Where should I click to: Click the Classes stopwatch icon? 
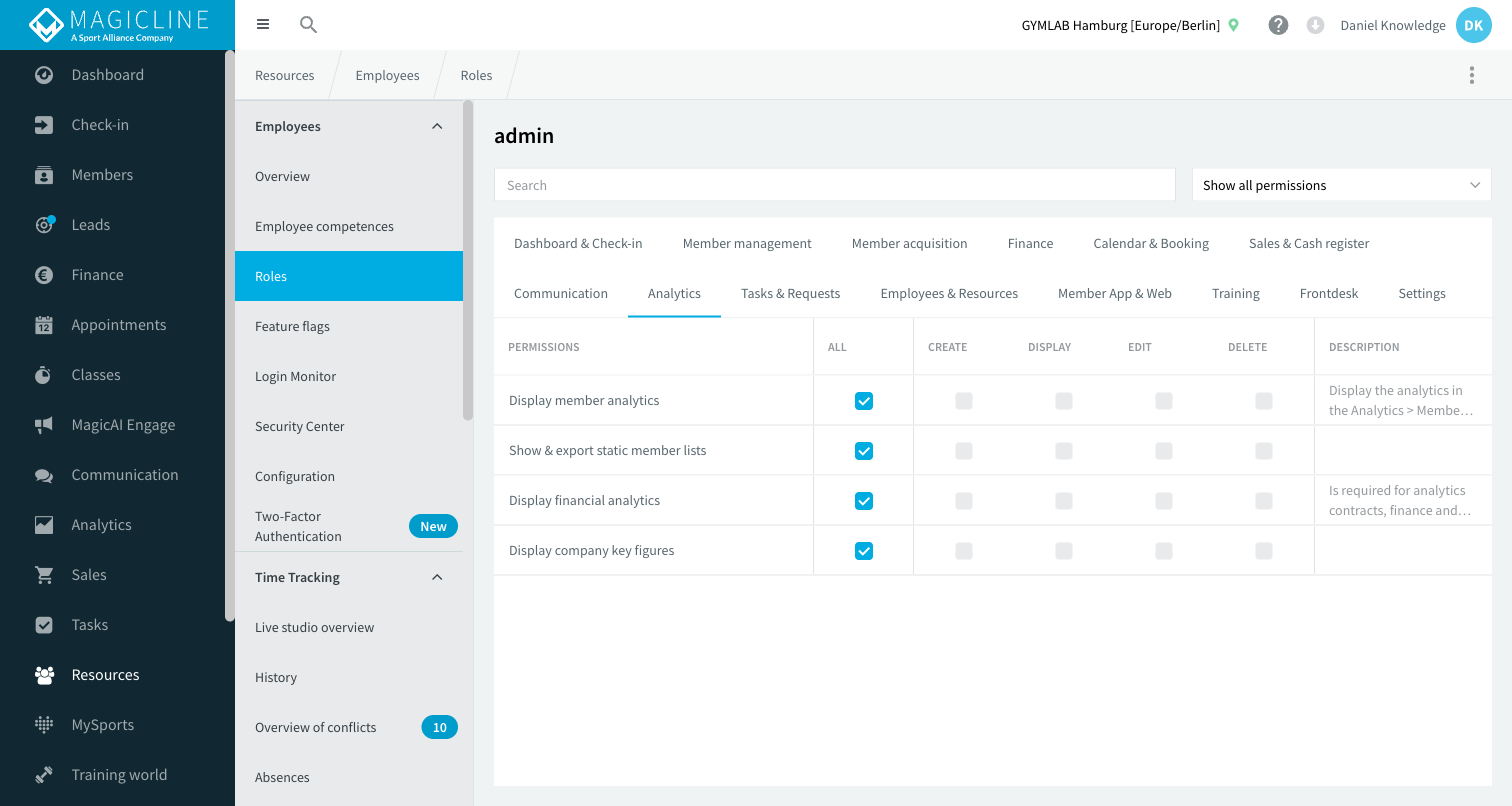(44, 375)
